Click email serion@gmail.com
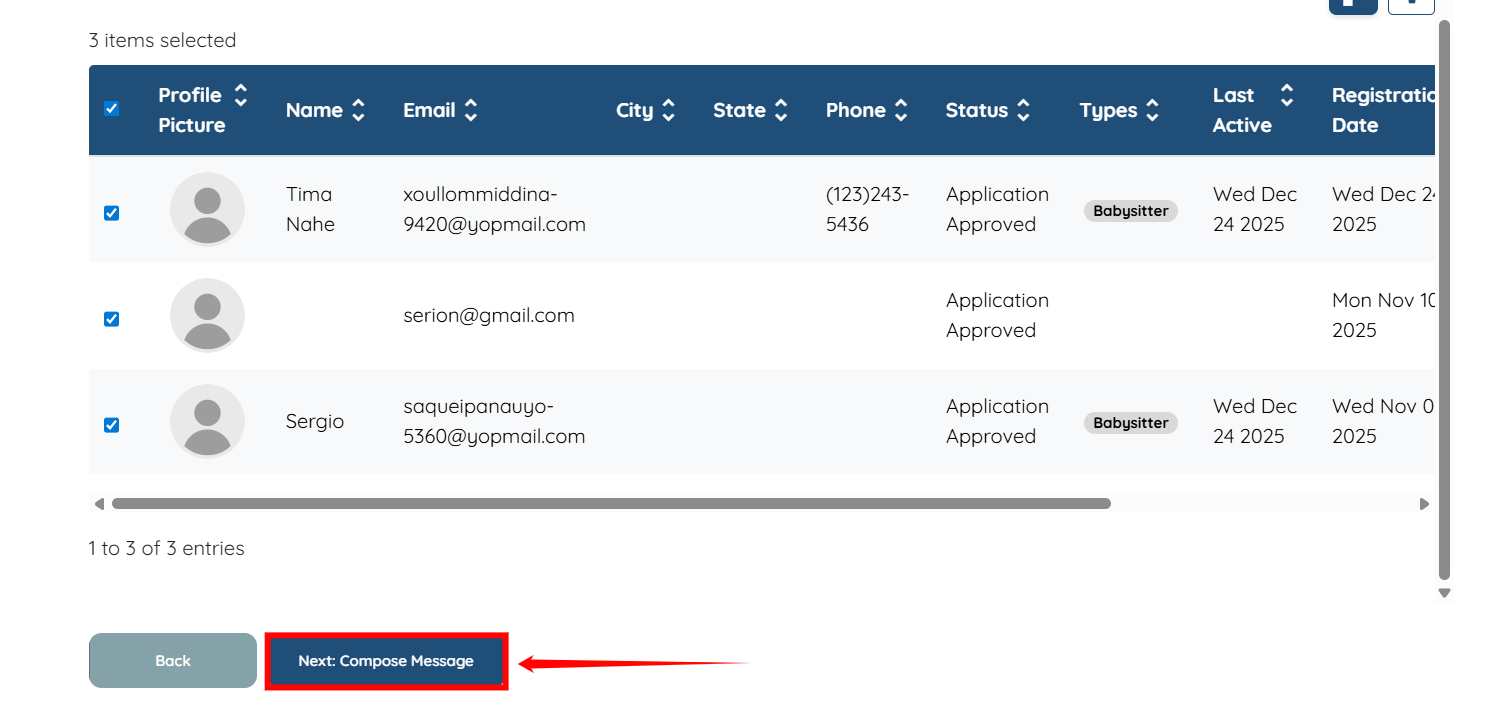The image size is (1485, 702). click(489, 315)
